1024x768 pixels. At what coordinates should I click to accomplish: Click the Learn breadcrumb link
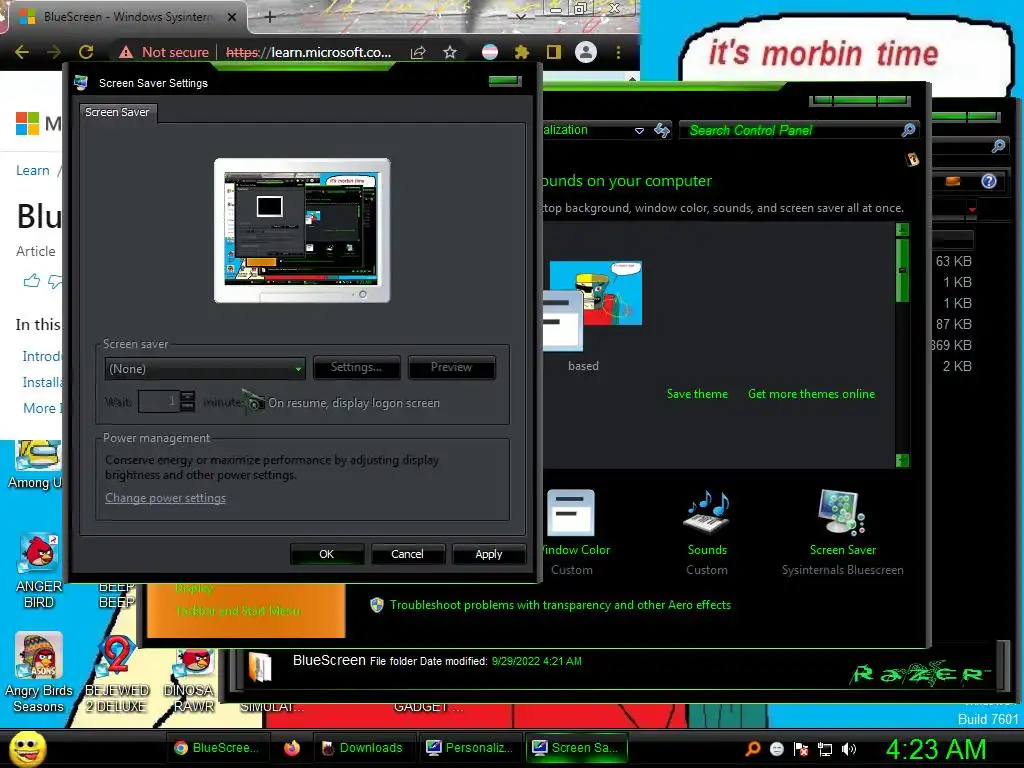33,170
